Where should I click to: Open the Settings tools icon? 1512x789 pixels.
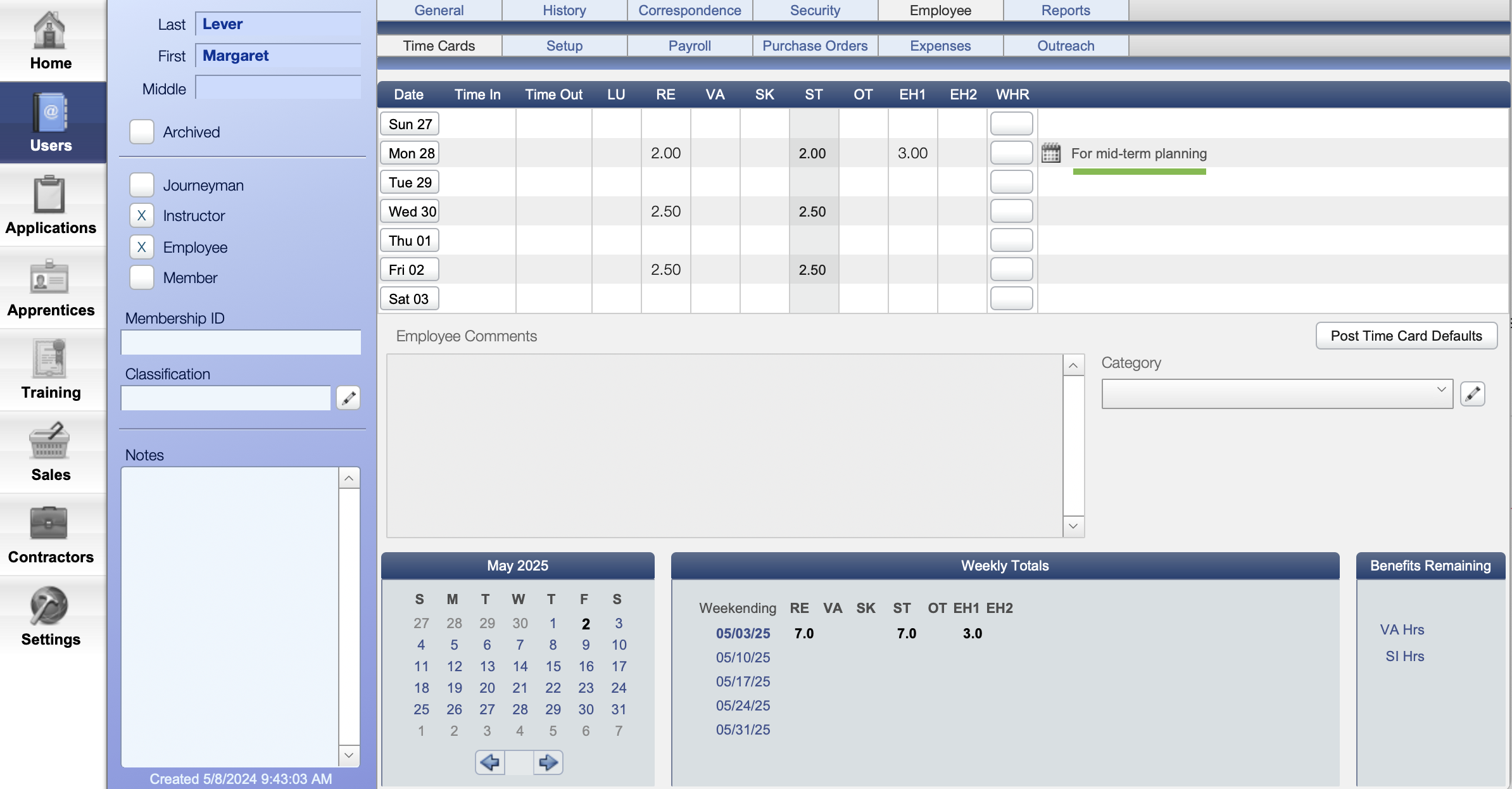pos(49,605)
